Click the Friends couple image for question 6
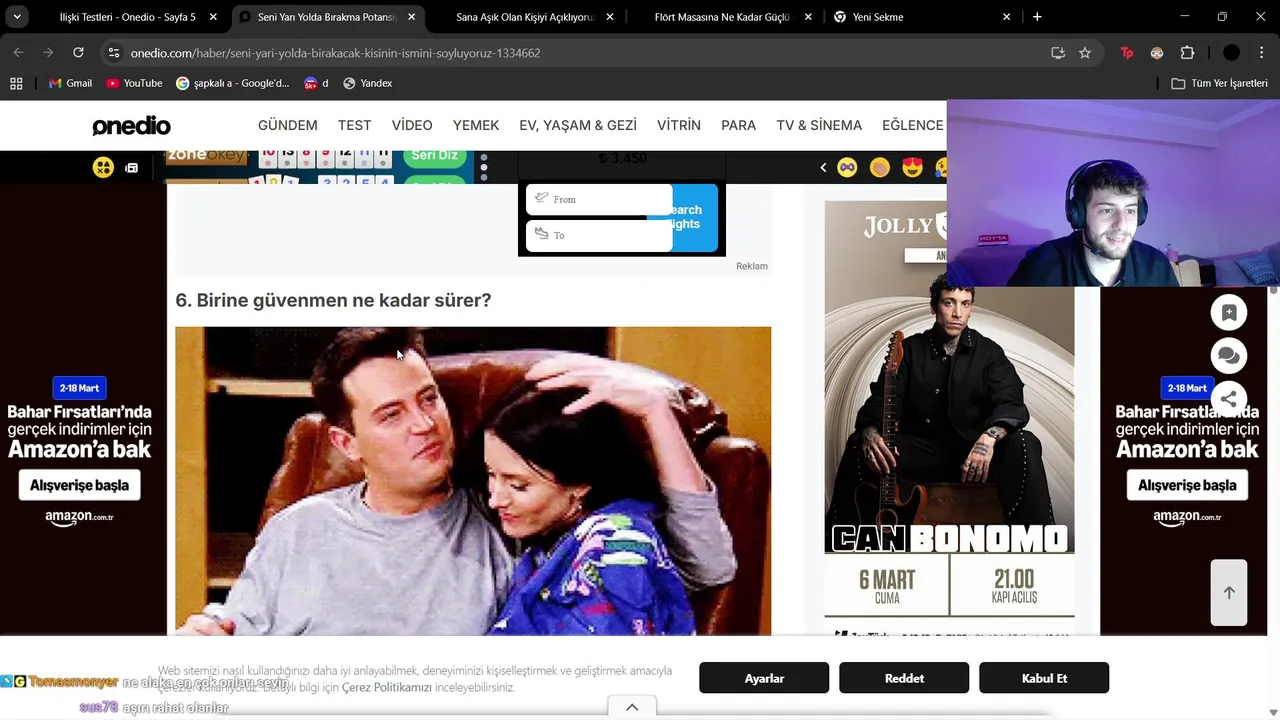The width and height of the screenshot is (1280, 720). click(473, 480)
